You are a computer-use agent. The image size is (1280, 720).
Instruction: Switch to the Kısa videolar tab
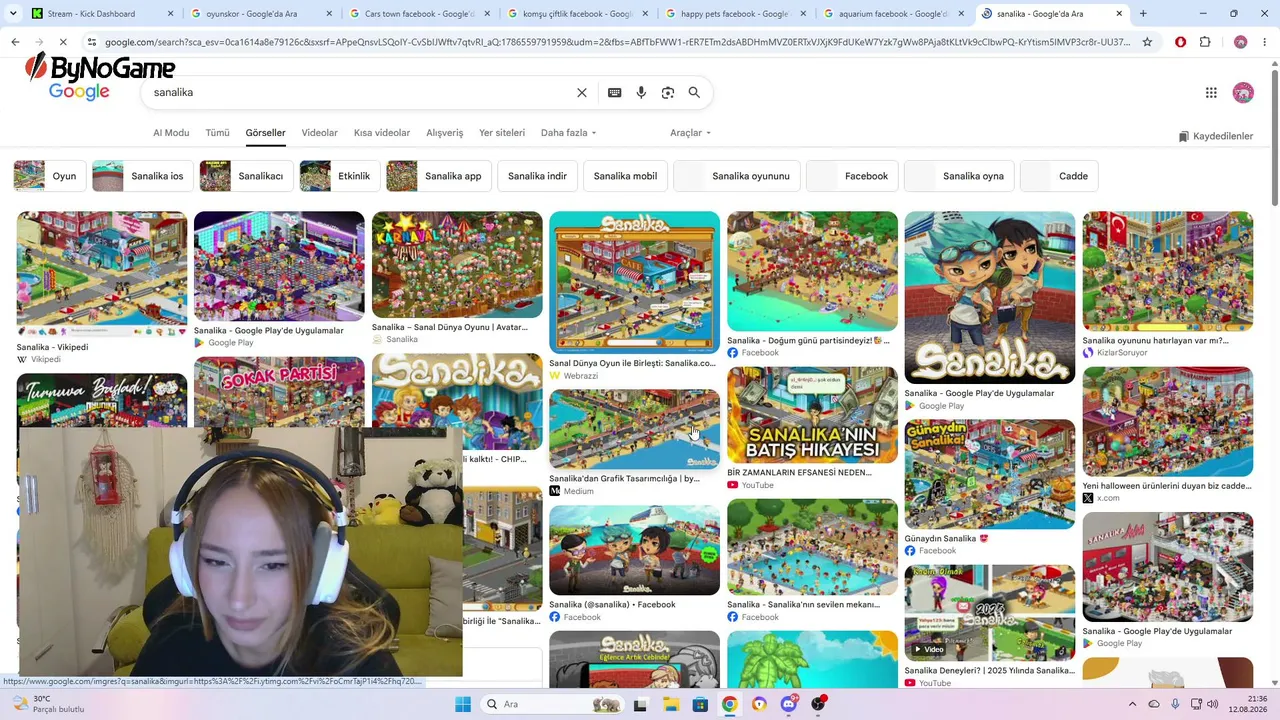click(x=382, y=133)
